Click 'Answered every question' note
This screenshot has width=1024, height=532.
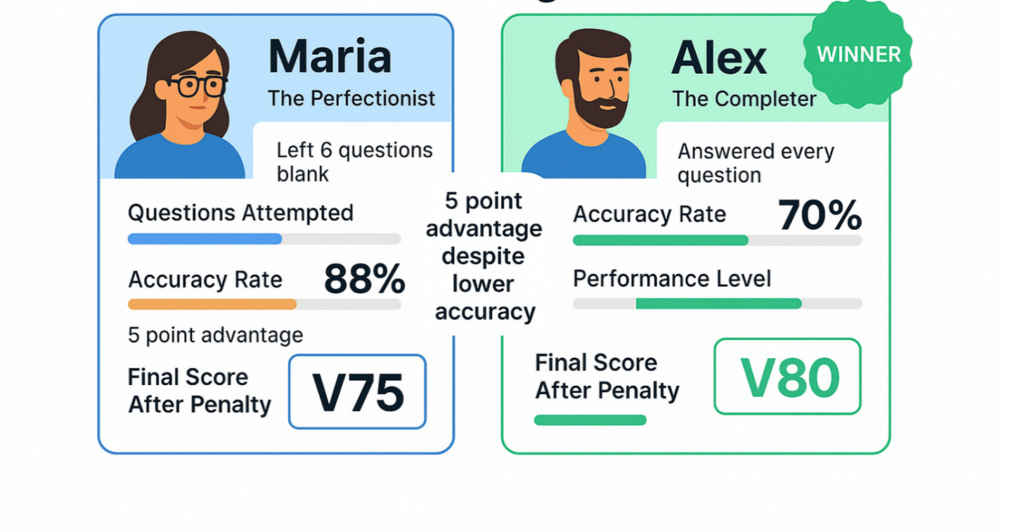(755, 163)
